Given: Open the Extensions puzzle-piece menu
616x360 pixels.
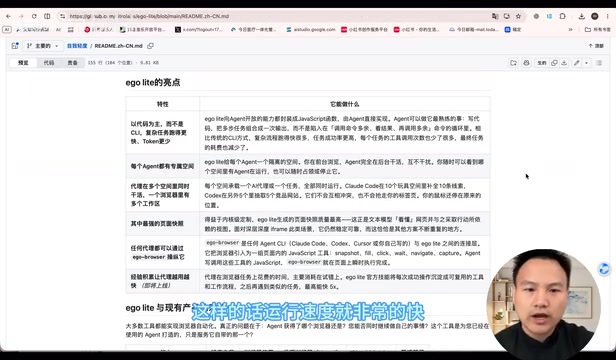Looking at the screenshot, I should click(562, 16).
